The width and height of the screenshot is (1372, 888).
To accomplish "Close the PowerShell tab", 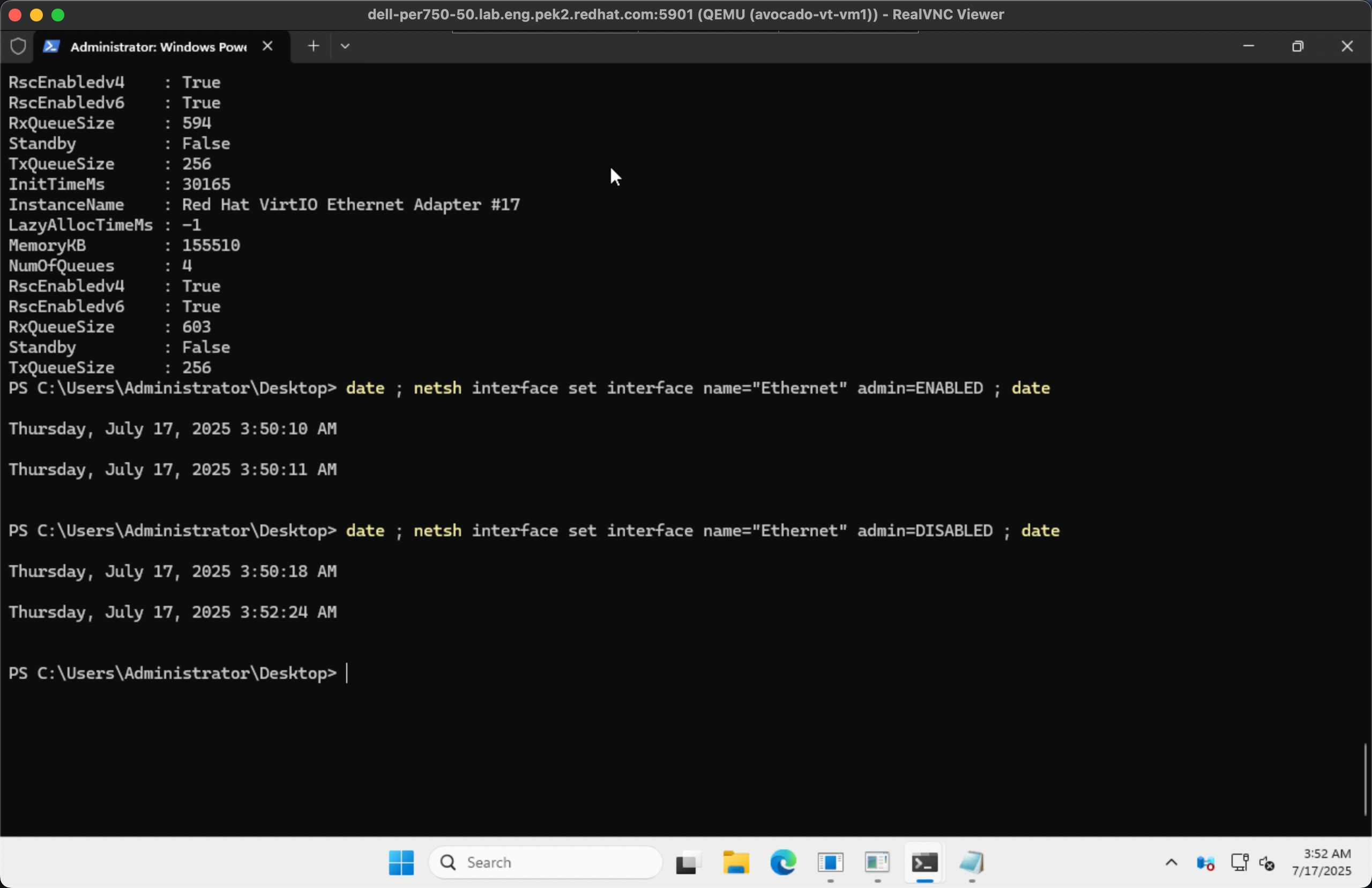I will [x=267, y=46].
